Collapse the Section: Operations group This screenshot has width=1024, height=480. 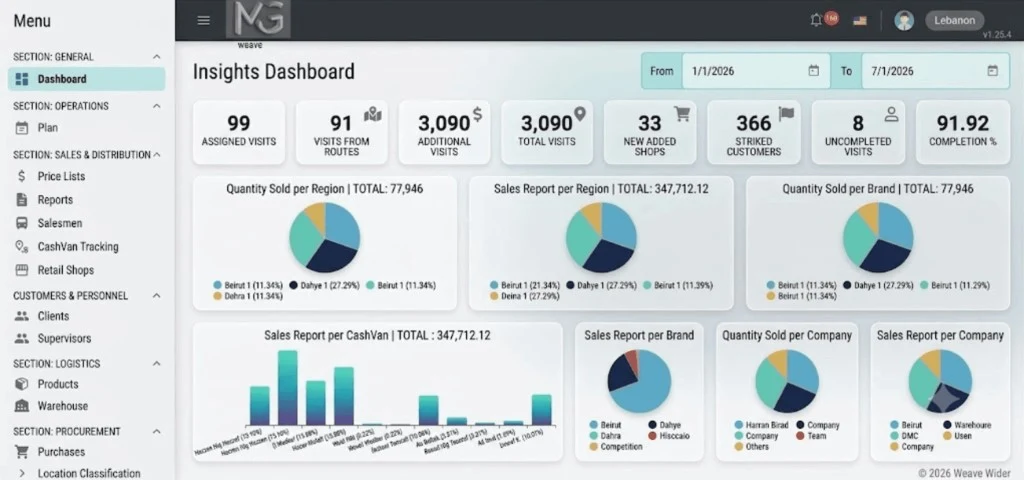[x=157, y=106]
